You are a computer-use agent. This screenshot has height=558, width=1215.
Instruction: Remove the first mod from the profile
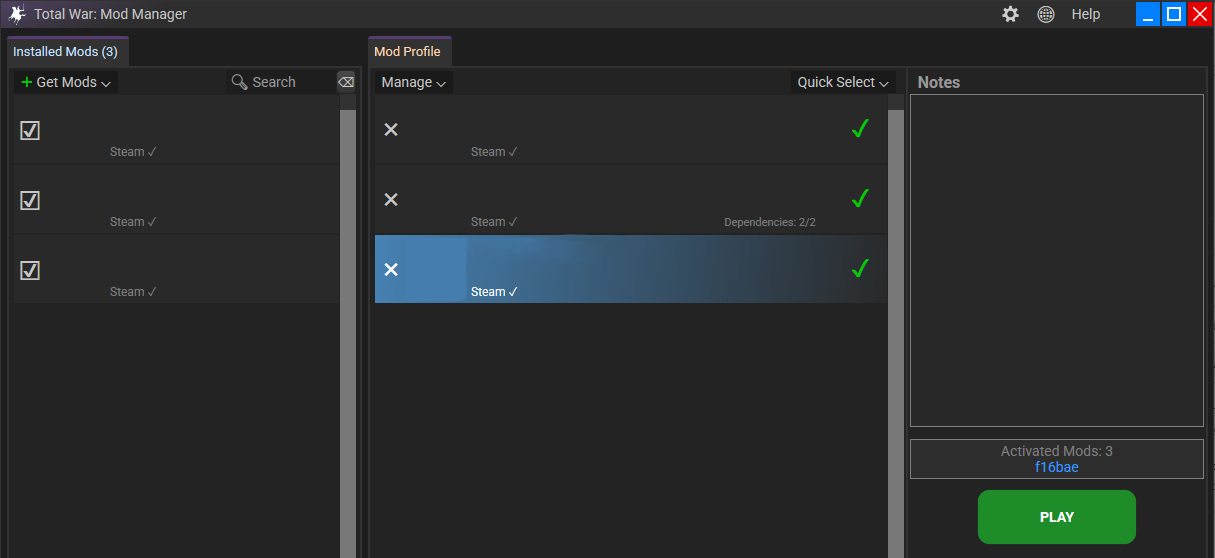point(391,130)
